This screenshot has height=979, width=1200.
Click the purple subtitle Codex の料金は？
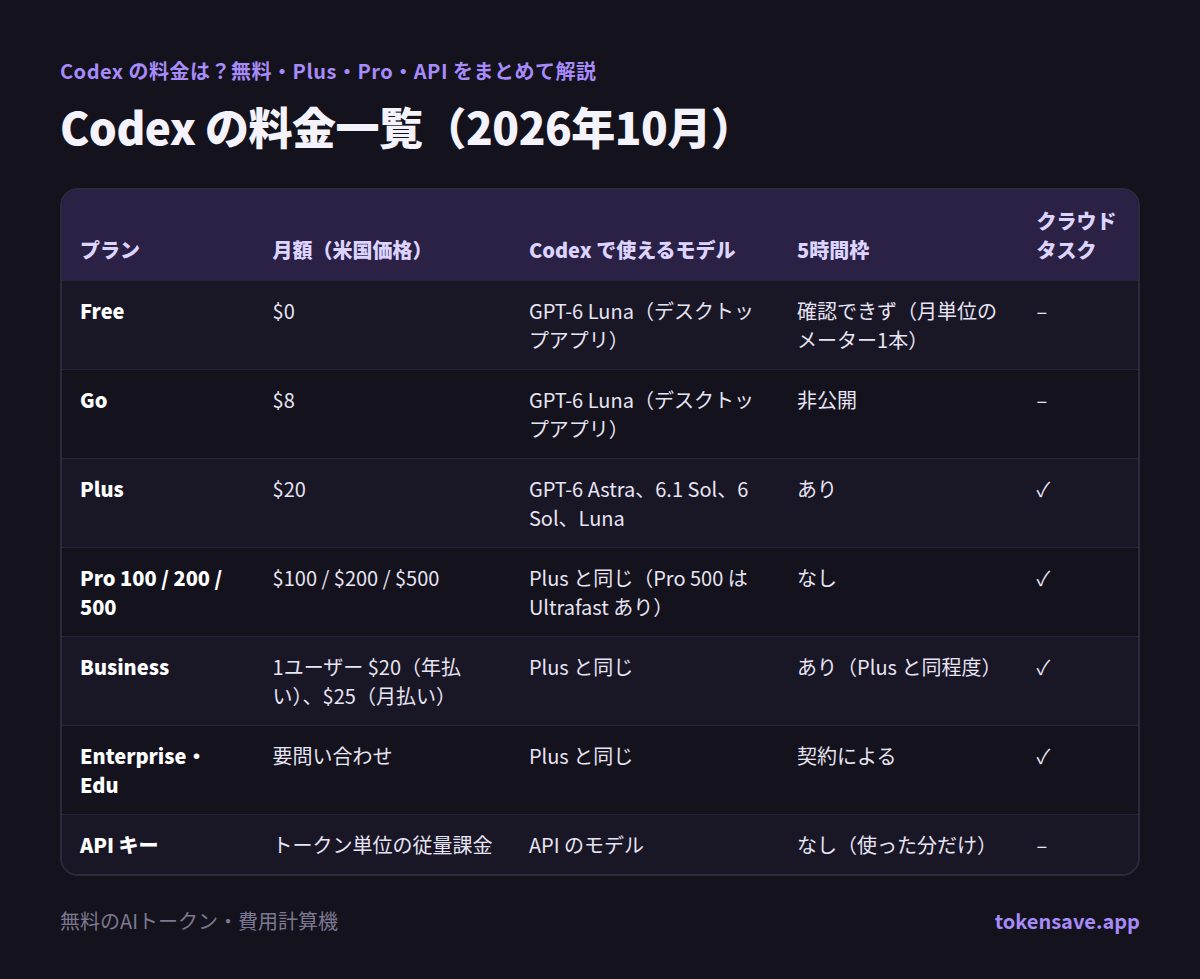click(328, 72)
